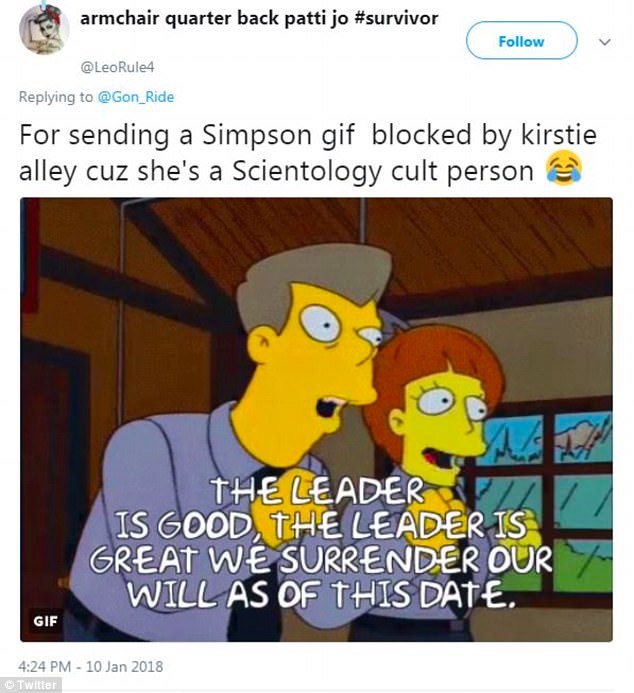Open the @Gon_Ride mention link
The height and width of the screenshot is (693, 634).
click(136, 97)
